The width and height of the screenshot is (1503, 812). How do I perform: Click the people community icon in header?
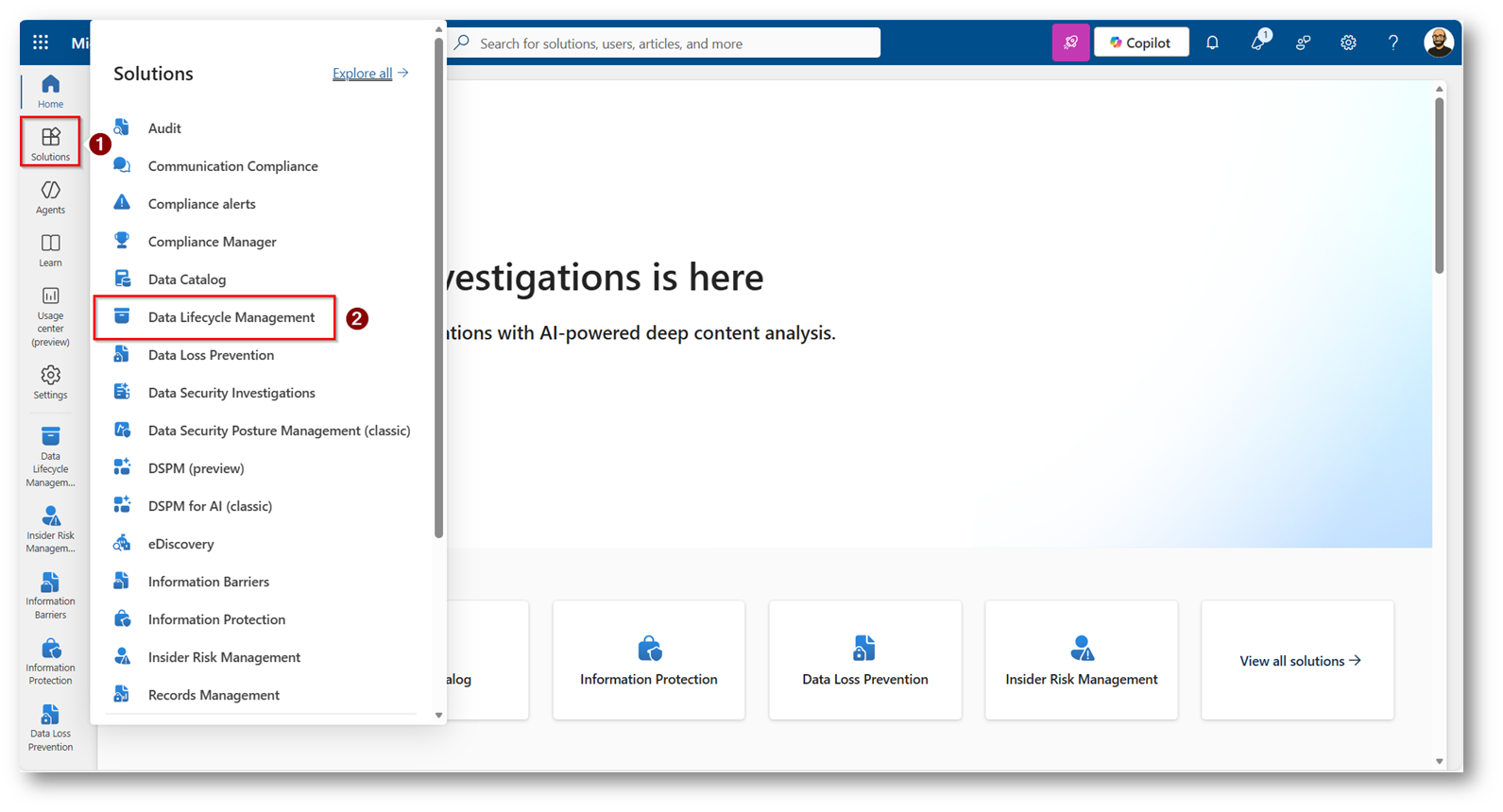(1303, 42)
